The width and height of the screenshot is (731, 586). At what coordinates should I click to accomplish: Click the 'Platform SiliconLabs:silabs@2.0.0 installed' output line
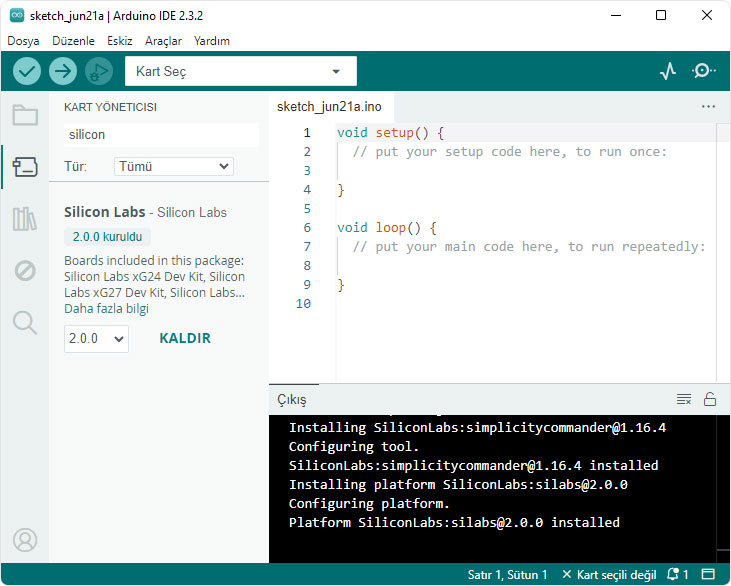pos(454,522)
